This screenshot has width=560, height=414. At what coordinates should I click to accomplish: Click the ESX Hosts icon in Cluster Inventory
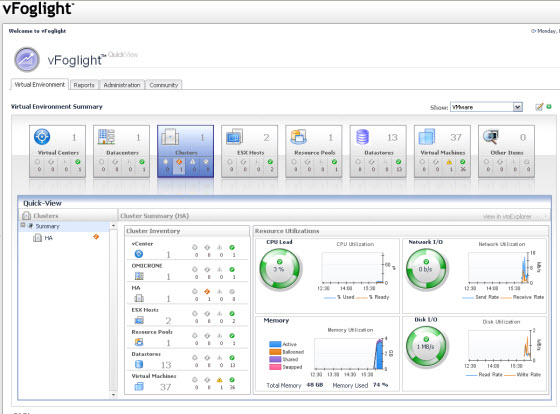pyautogui.click(x=139, y=320)
